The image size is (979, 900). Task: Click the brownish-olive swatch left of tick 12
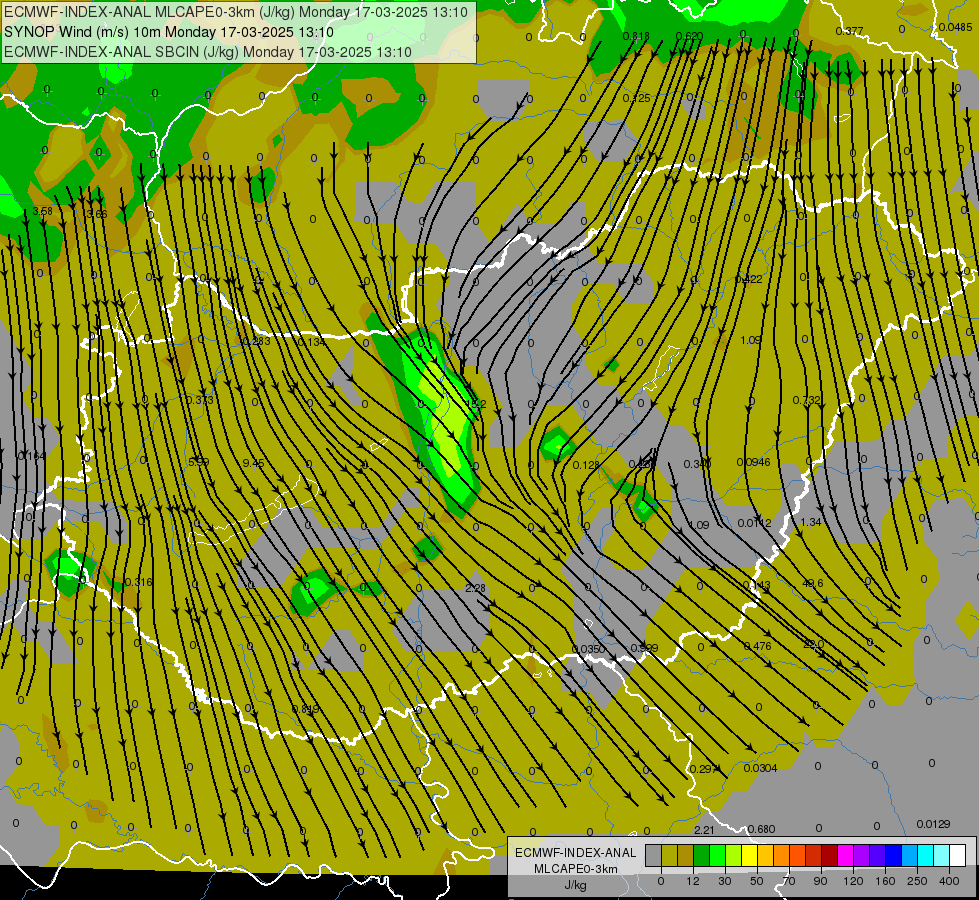(686, 855)
